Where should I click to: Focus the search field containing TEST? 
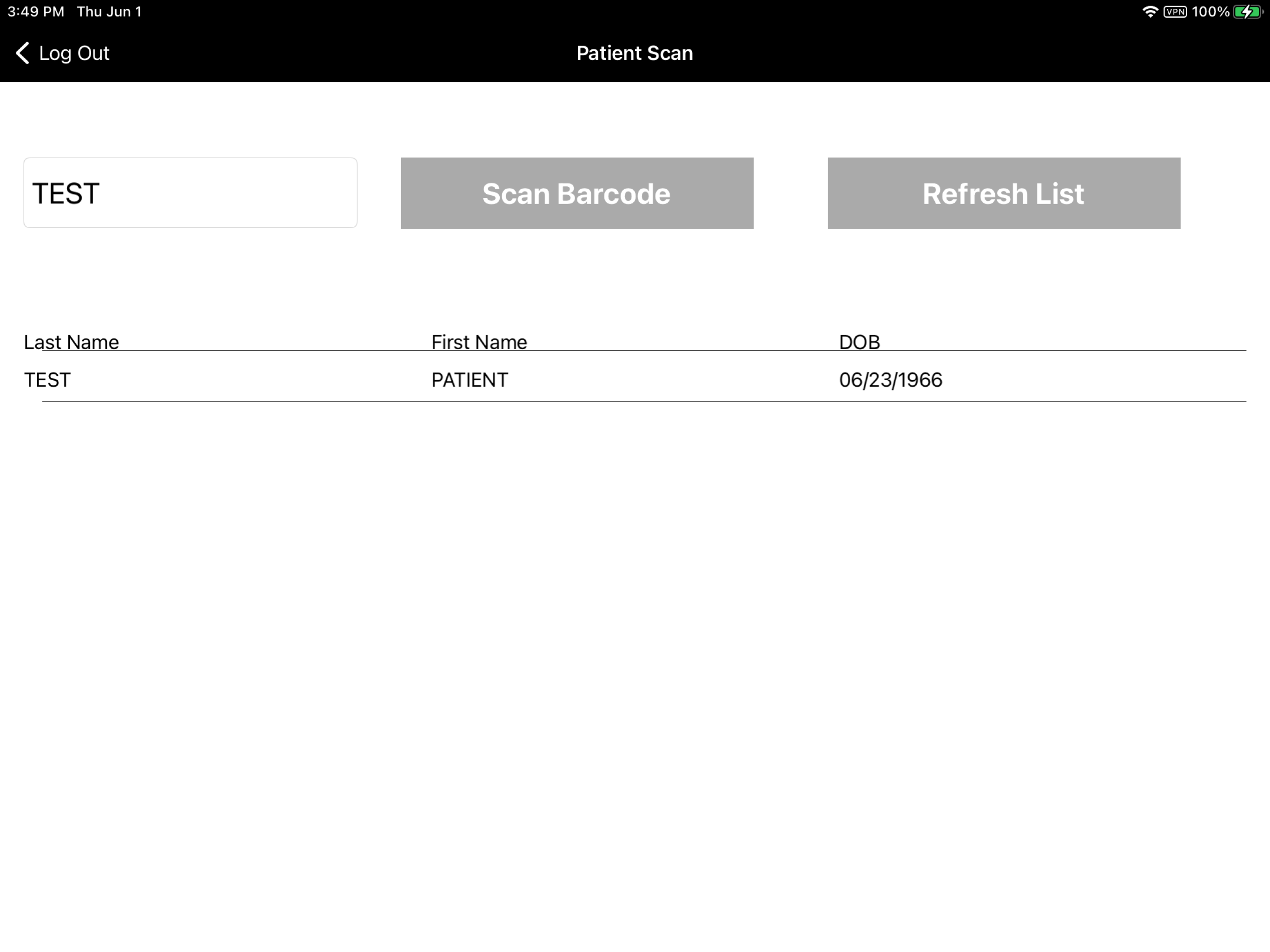point(190,193)
